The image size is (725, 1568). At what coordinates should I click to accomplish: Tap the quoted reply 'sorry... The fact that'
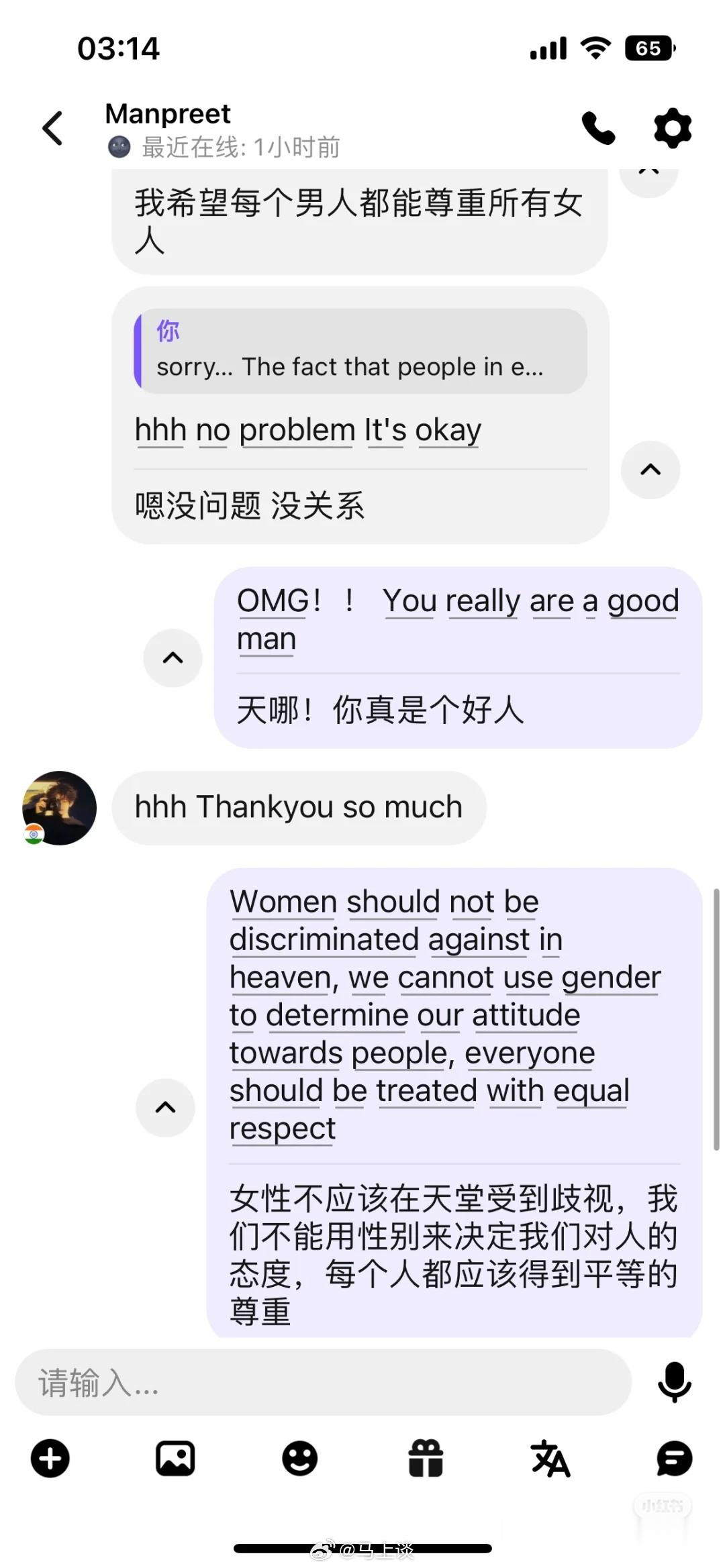[360, 351]
